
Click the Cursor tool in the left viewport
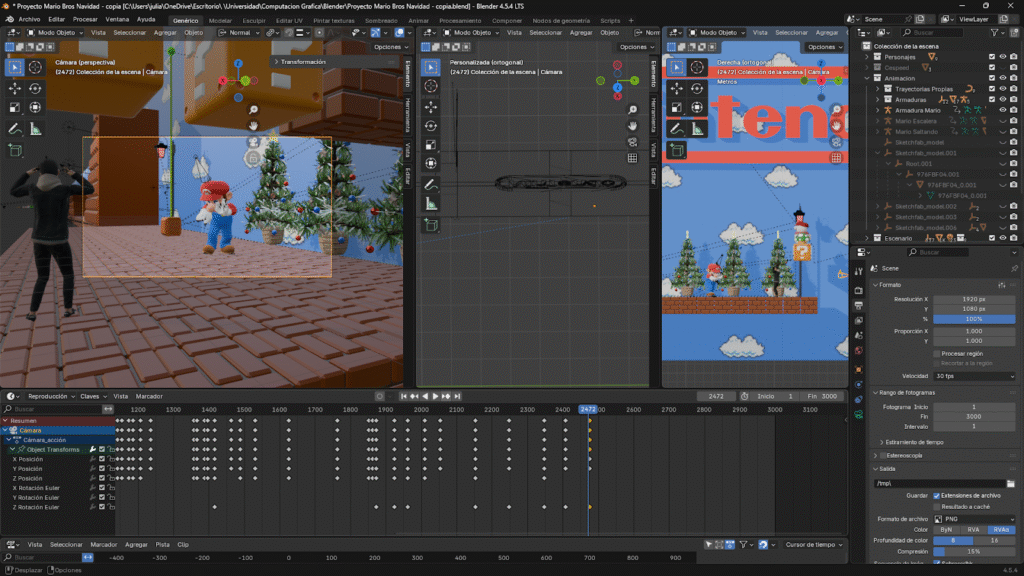(35, 67)
